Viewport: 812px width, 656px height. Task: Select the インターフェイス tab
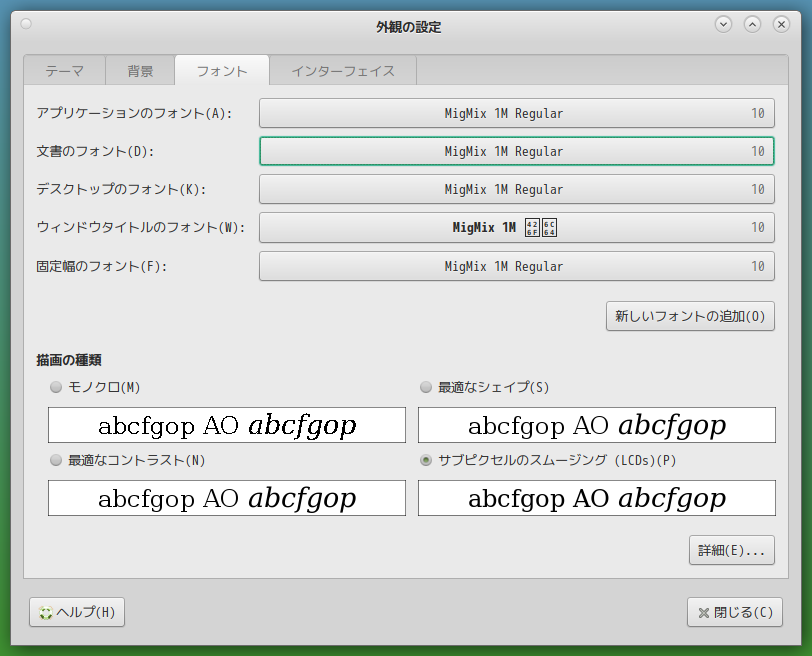(342, 70)
